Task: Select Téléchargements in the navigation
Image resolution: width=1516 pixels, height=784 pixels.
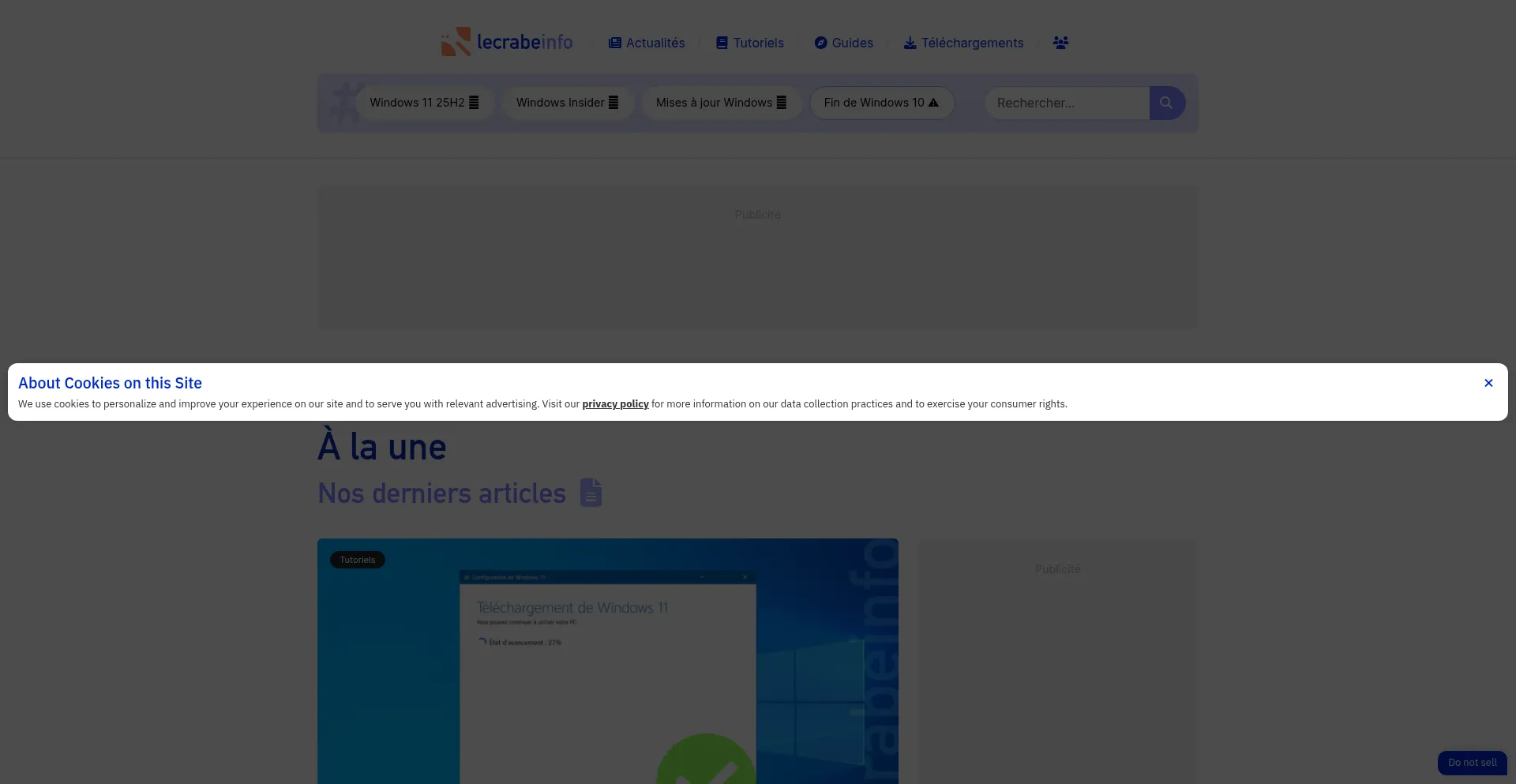Action: [x=963, y=43]
